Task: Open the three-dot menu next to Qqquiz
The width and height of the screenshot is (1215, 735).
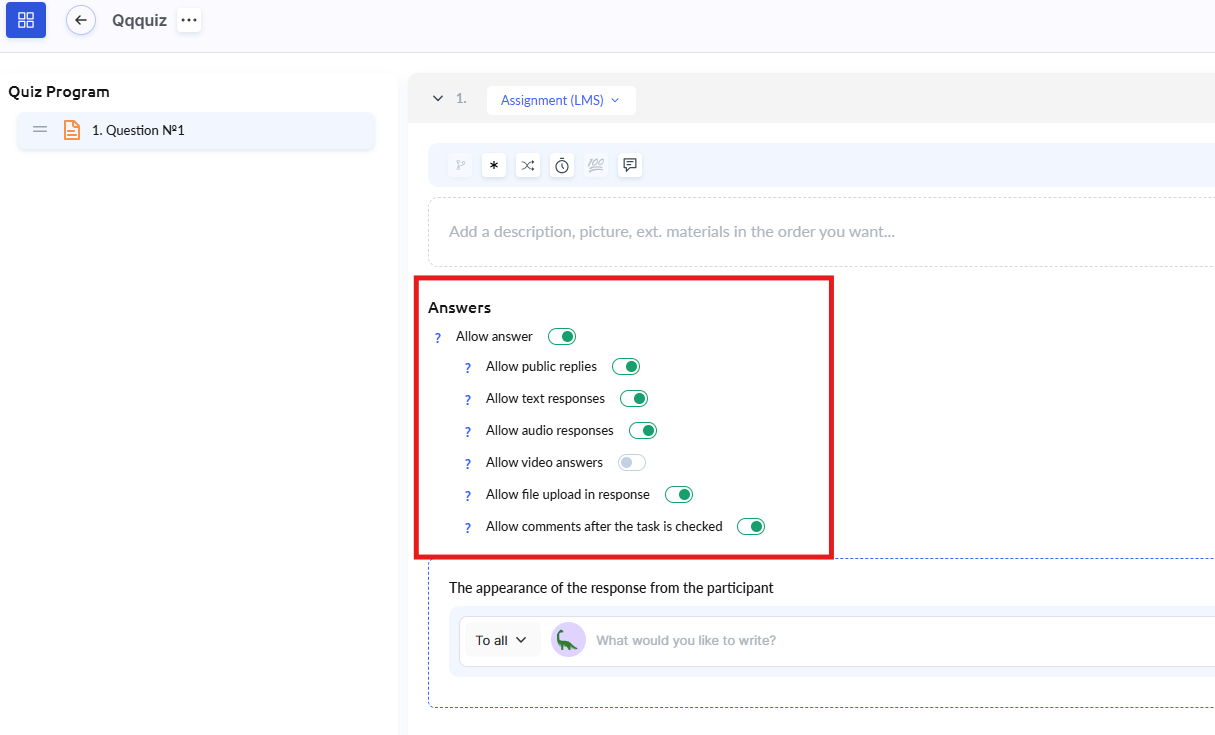Action: tap(189, 20)
